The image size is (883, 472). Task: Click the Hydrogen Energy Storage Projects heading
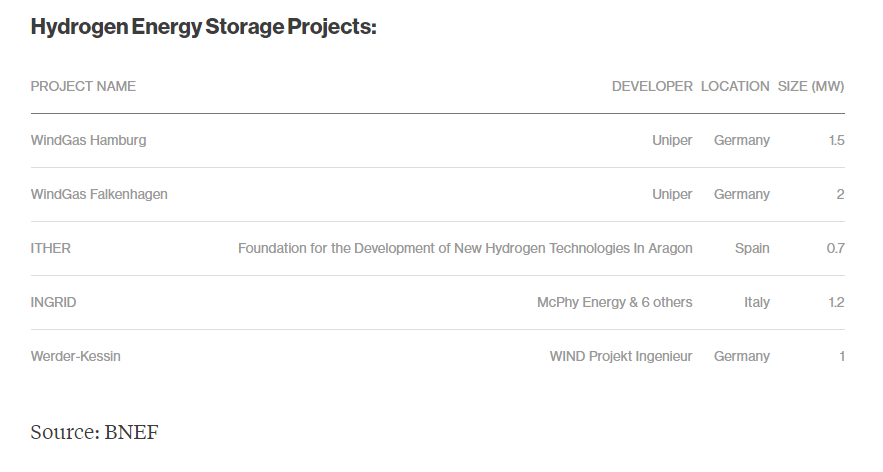(x=203, y=27)
